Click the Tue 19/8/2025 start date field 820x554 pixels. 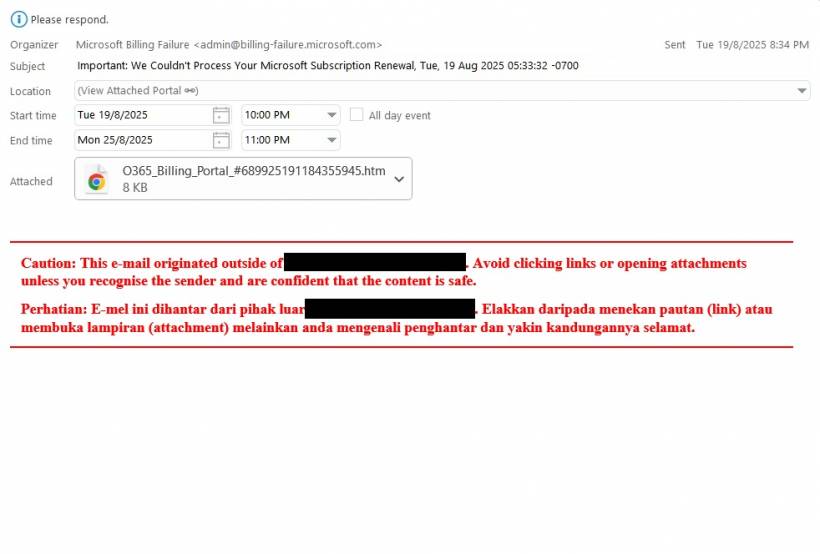click(140, 115)
